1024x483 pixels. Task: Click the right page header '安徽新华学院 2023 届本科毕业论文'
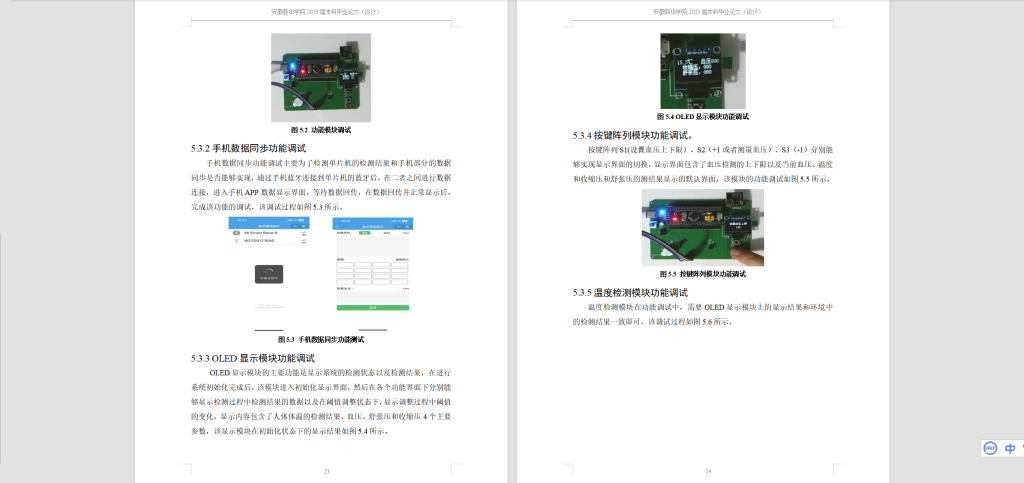point(707,12)
